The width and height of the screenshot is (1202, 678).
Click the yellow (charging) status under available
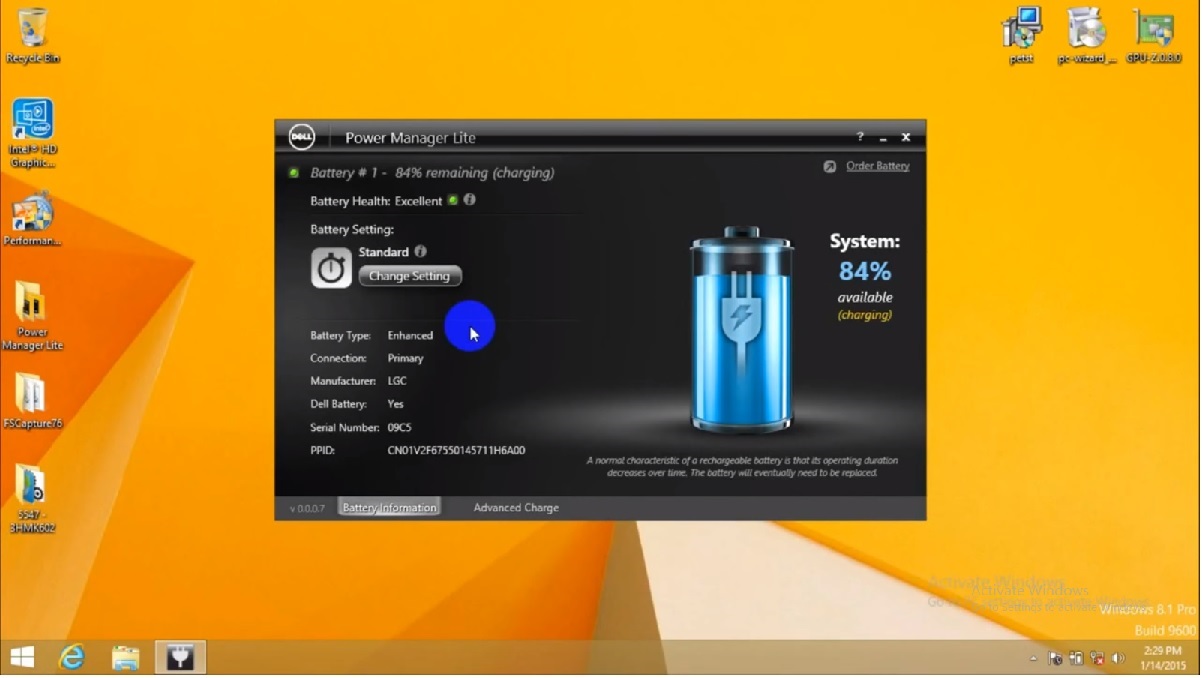tap(865, 315)
